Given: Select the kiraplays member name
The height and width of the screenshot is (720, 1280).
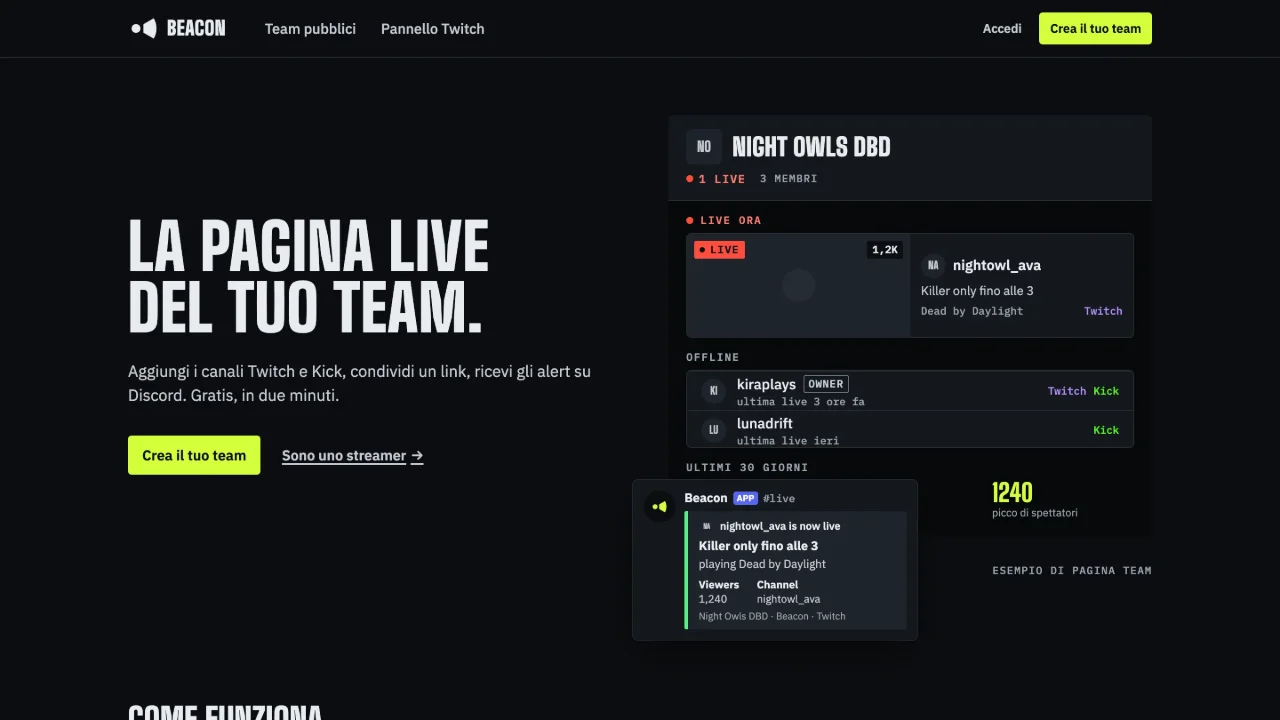Looking at the screenshot, I should [766, 384].
